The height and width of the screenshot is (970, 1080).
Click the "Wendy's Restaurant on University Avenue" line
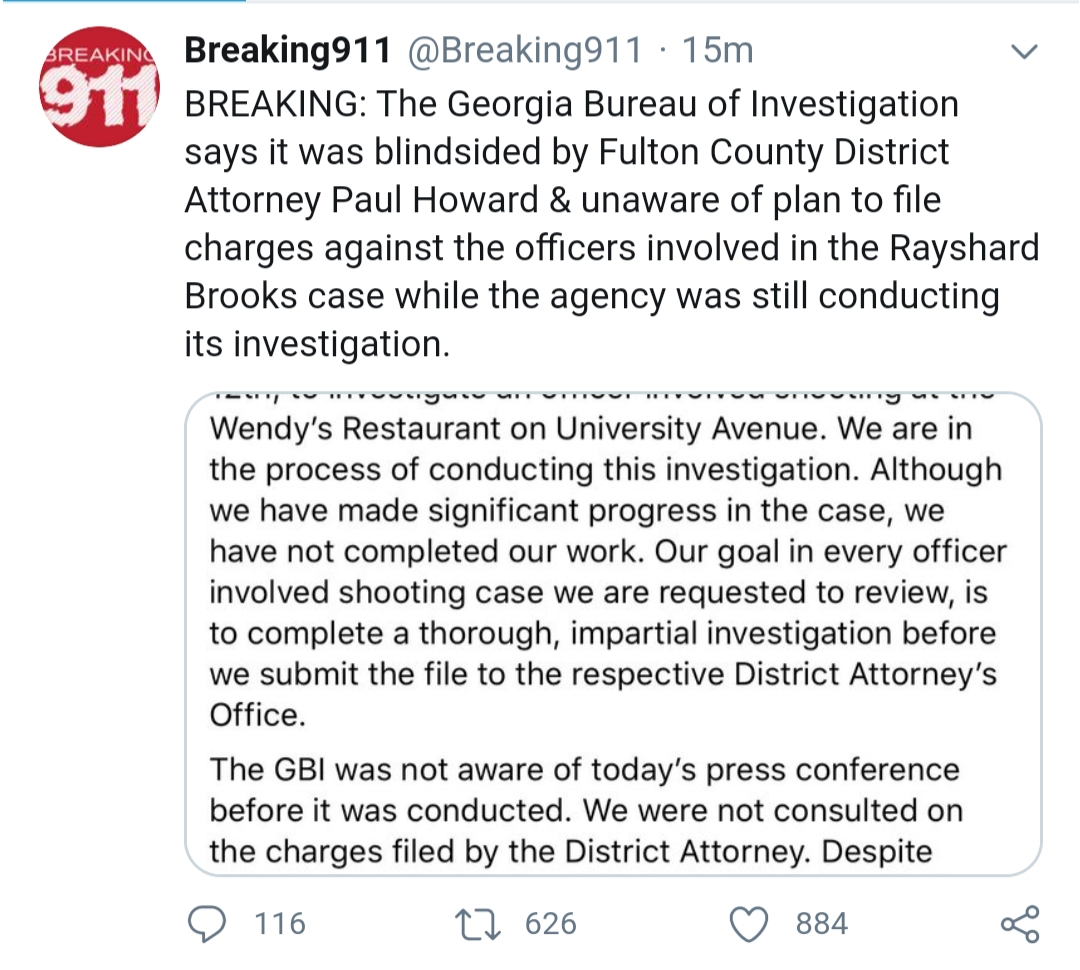pyautogui.click(x=590, y=429)
